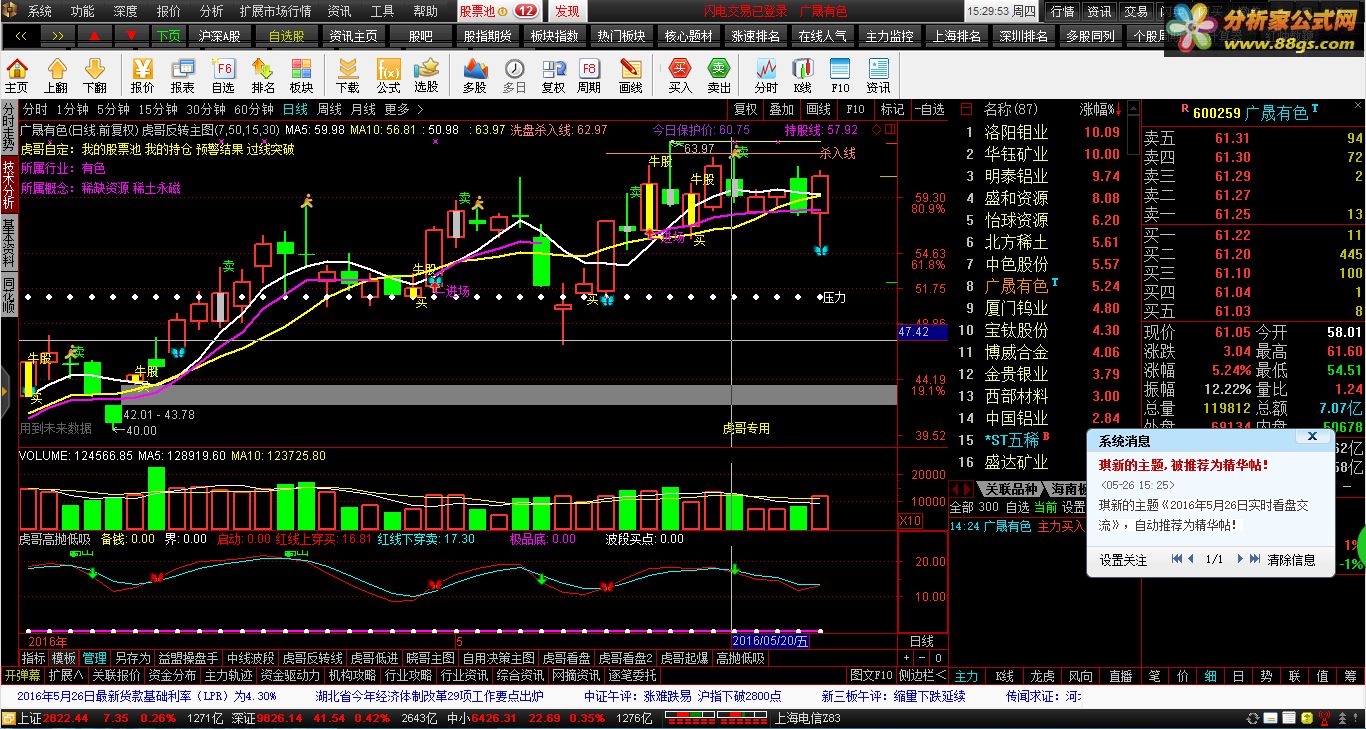Image resolution: width=1366 pixels, height=729 pixels.
Task: Open the 分时 intraday chart icon
Action: pyautogui.click(x=766, y=76)
